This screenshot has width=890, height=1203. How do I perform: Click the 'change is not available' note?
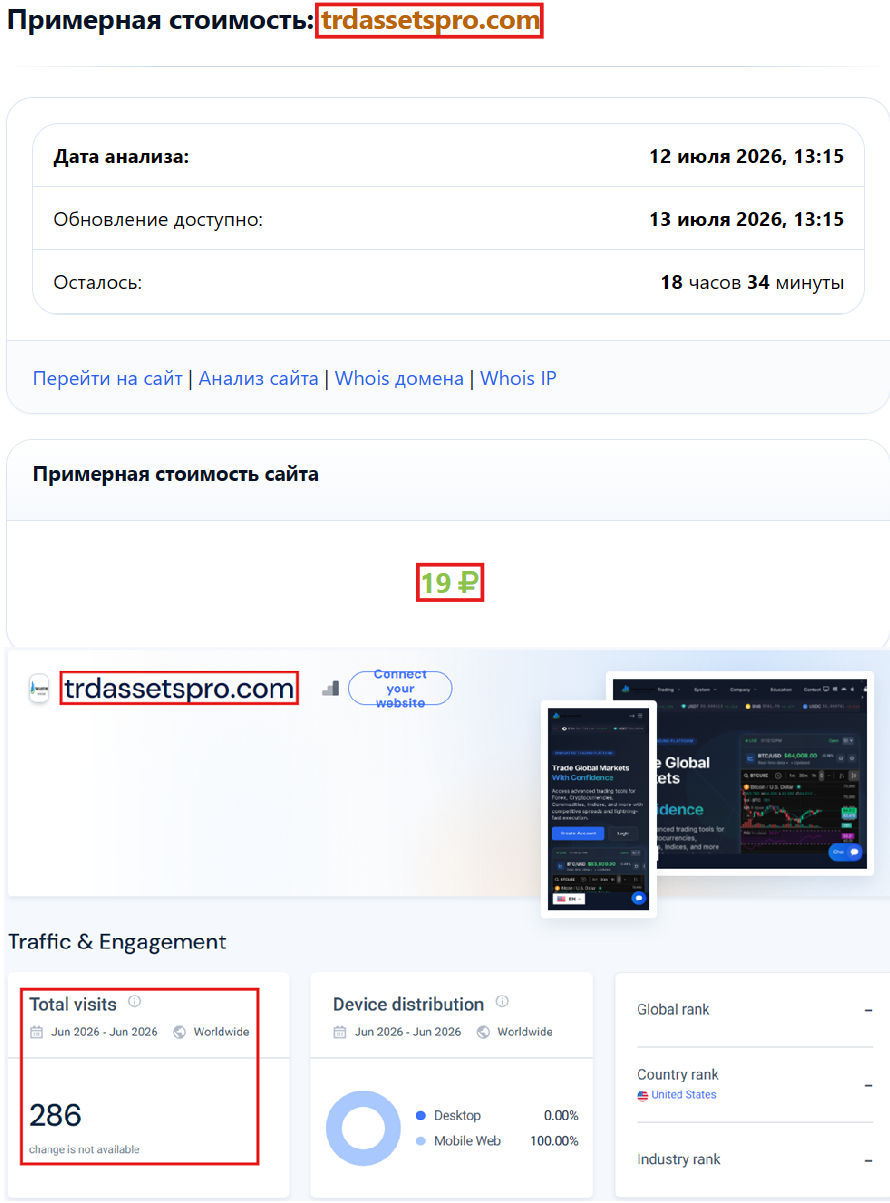(x=85, y=1149)
